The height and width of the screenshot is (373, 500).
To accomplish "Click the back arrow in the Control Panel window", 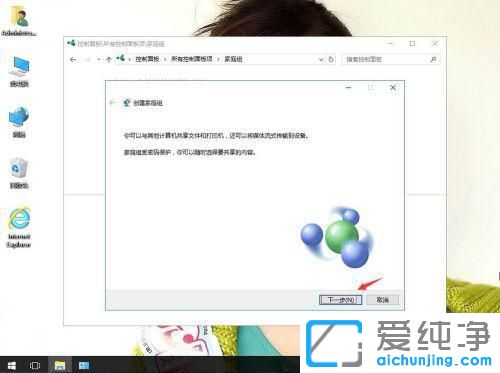I will click(73, 60).
